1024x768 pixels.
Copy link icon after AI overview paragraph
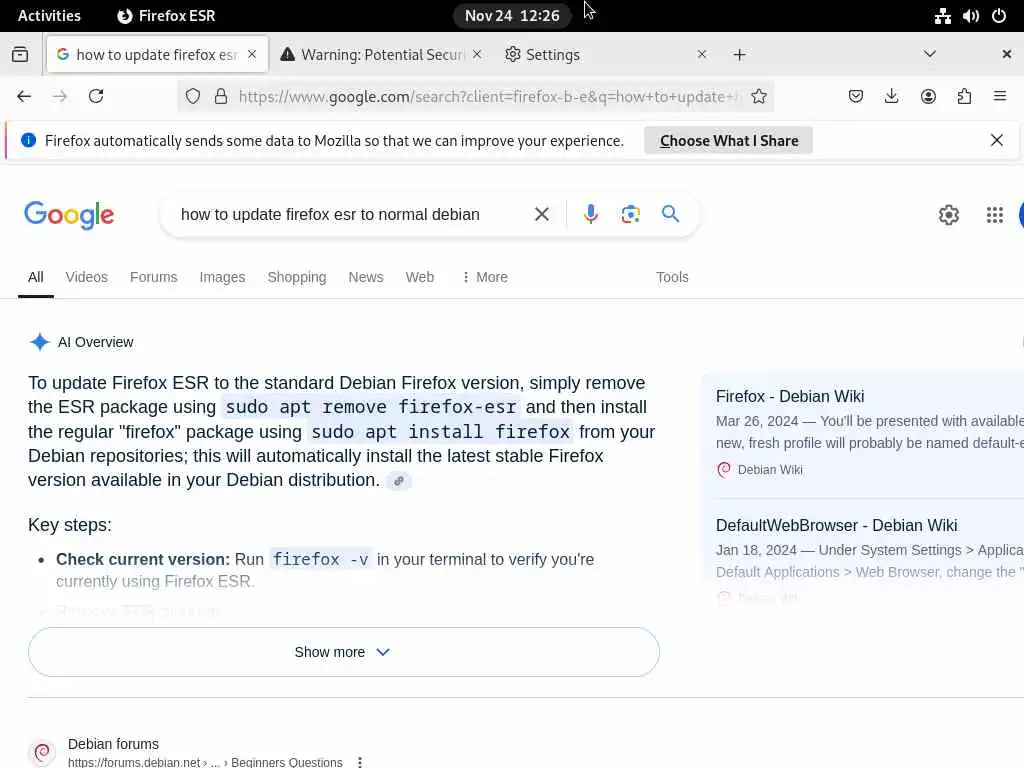pyautogui.click(x=398, y=481)
